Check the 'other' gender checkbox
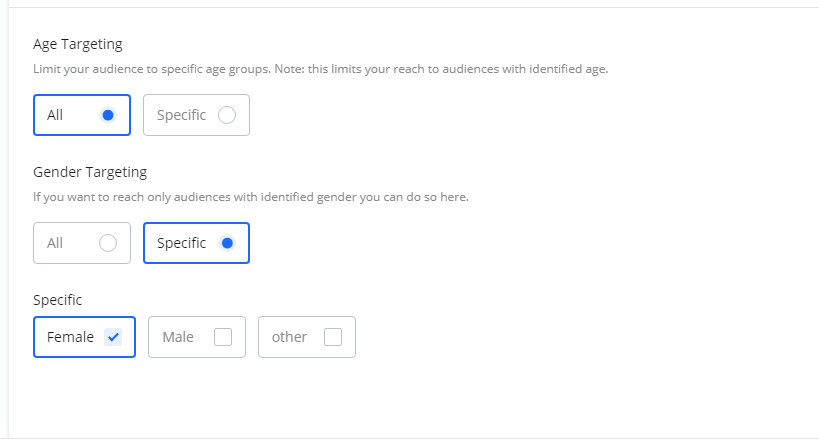The image size is (819, 444). pos(332,337)
